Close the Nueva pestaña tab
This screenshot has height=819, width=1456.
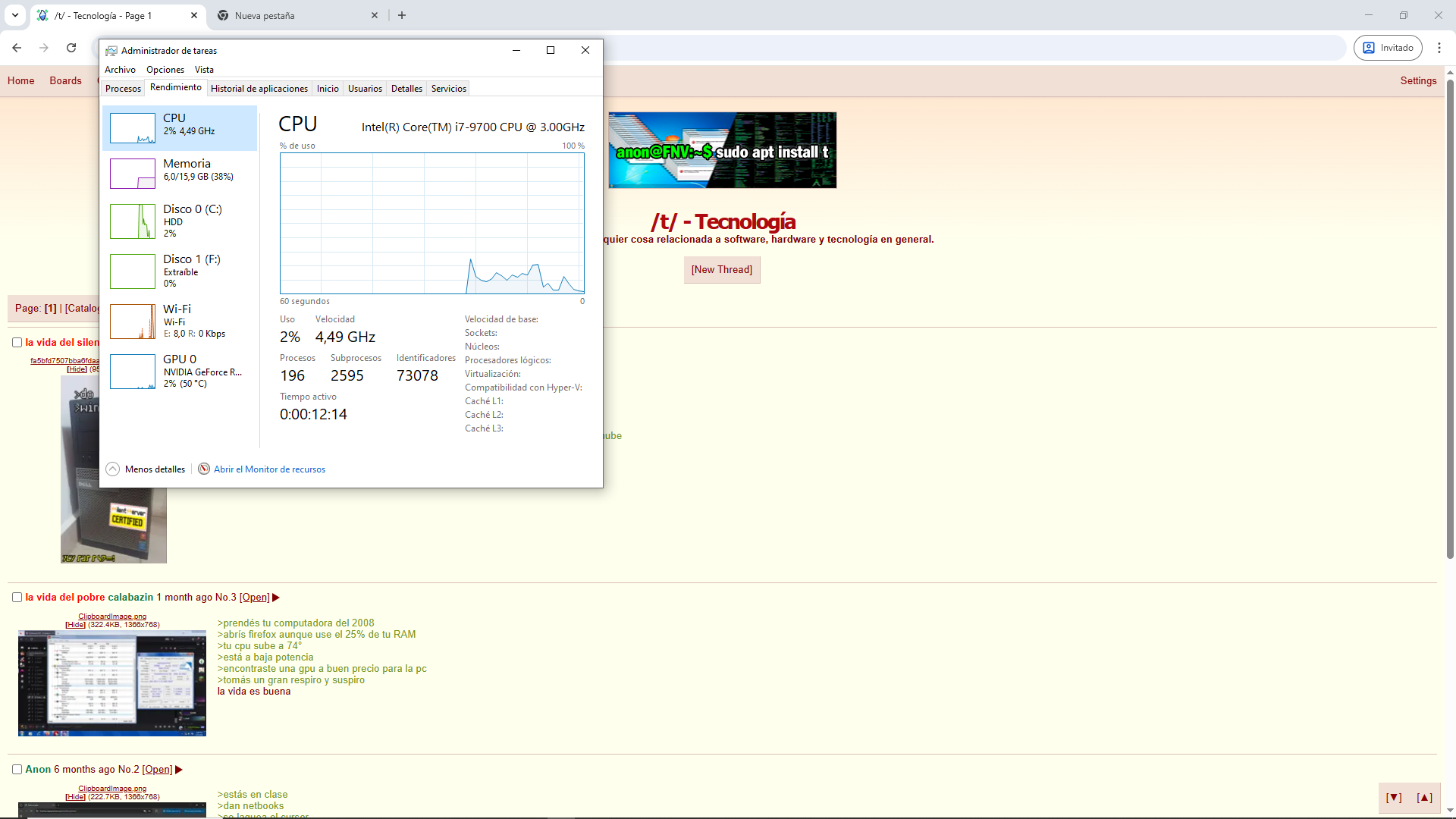tap(375, 15)
